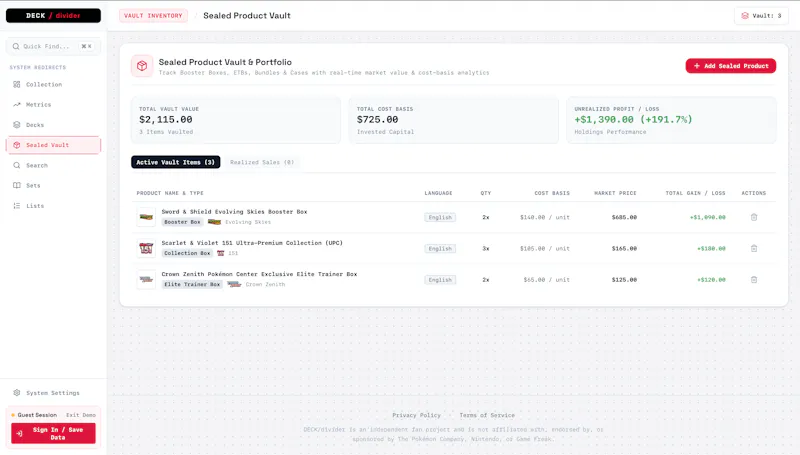Image resolution: width=800 pixels, height=455 pixels.
Task: Open the Lists icon
Action: point(17,206)
